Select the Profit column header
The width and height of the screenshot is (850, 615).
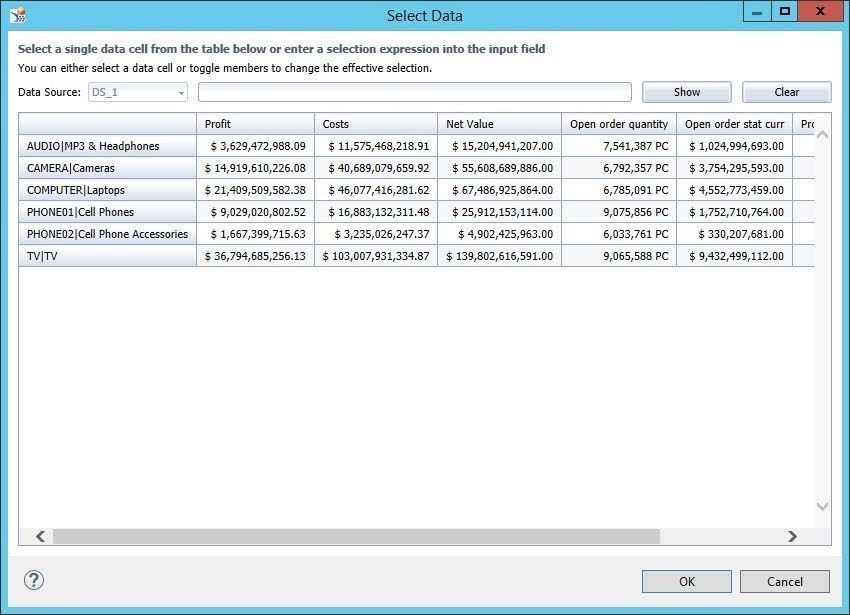click(x=255, y=124)
